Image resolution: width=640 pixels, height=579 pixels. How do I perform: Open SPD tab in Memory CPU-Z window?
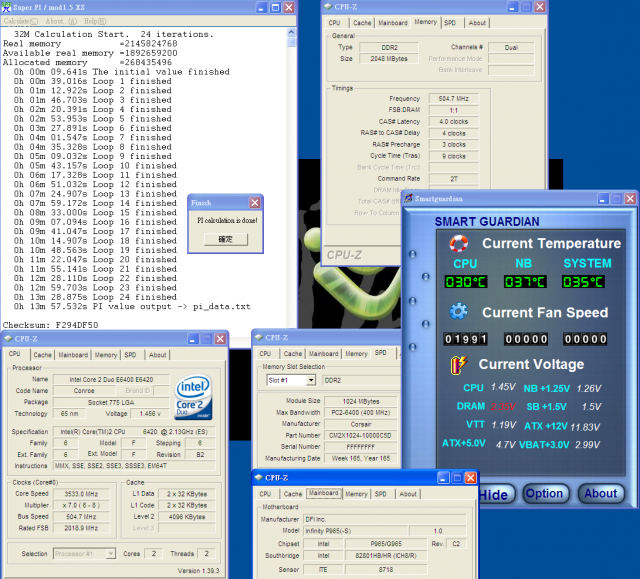coord(450,23)
